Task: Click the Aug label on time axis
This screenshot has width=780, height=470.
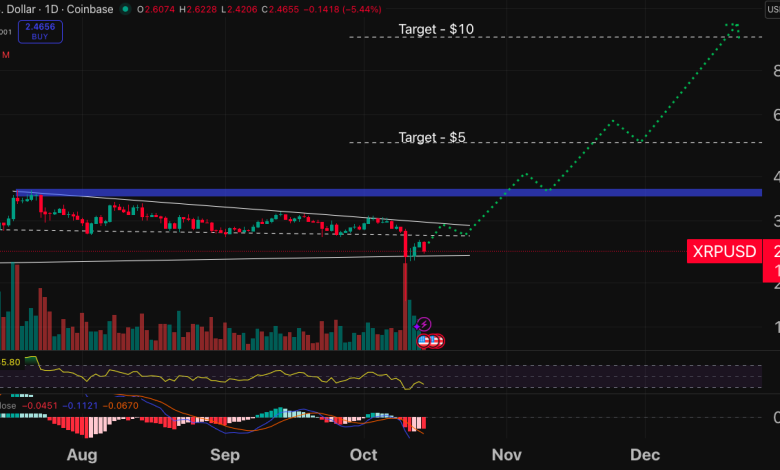Action: coord(83,454)
